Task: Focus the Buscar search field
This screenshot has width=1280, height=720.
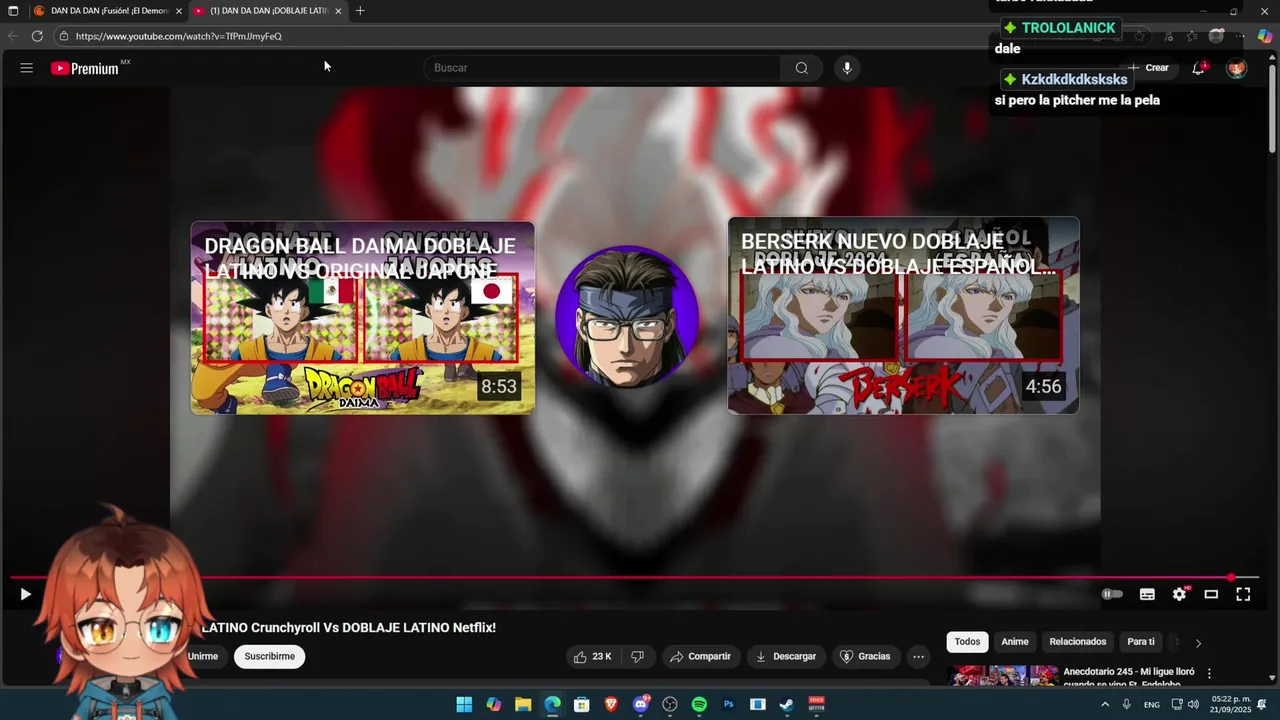Action: (603, 68)
